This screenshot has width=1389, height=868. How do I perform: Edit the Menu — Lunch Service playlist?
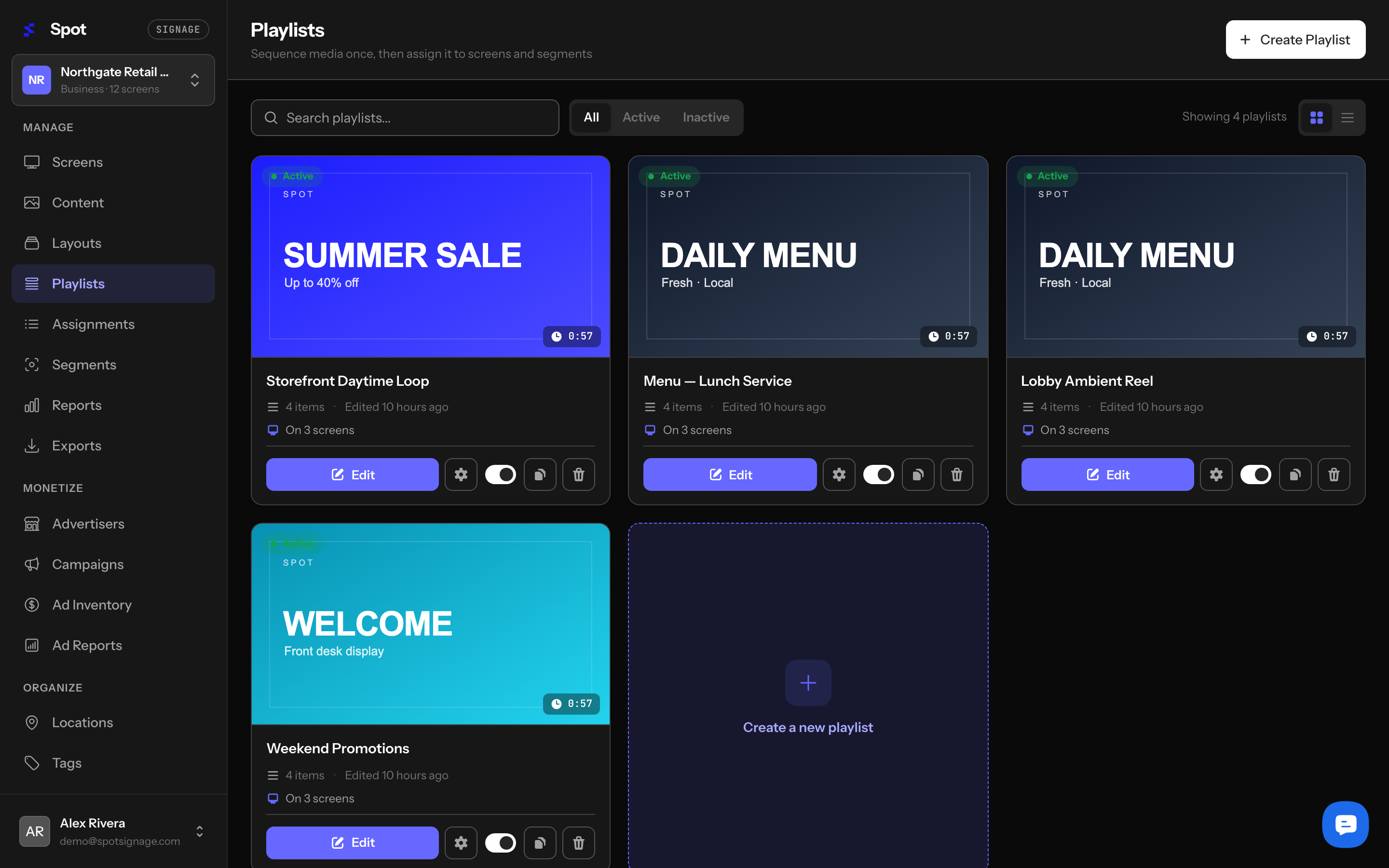click(x=730, y=474)
